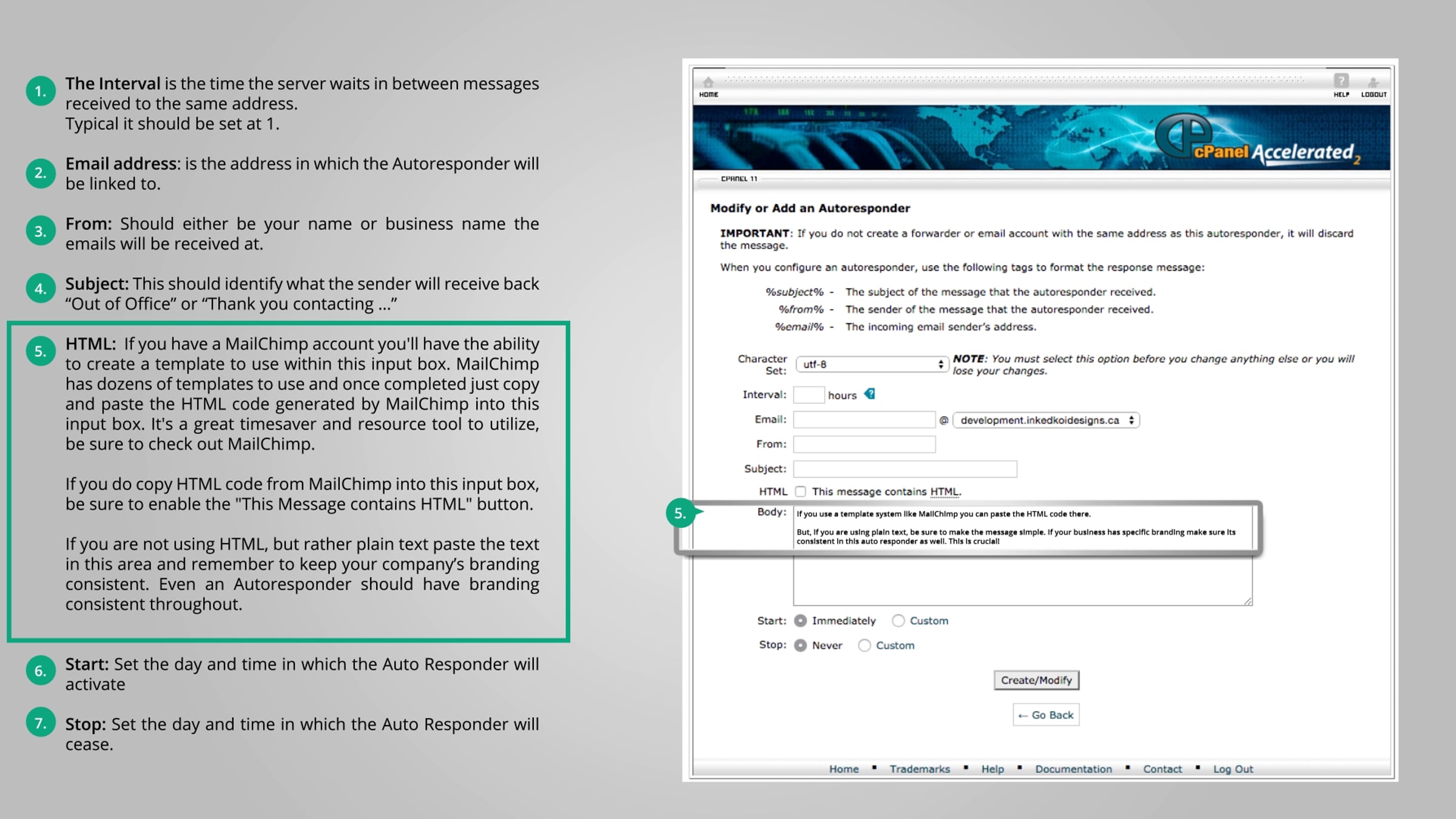This screenshot has width=1456, height=819.
Task: Click into the Subject input field
Action: 905,469
